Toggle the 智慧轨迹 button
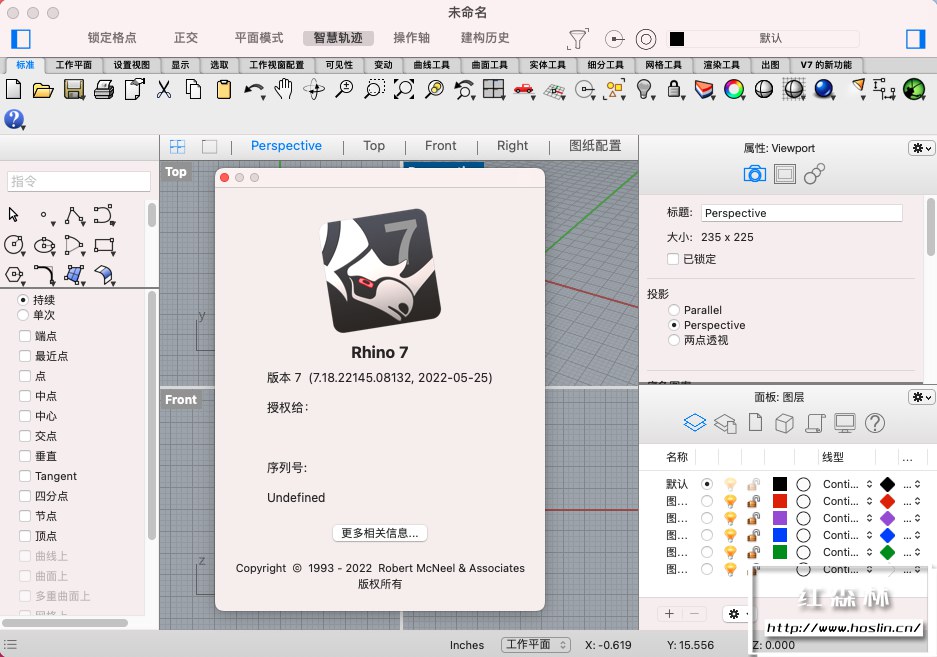 338,38
